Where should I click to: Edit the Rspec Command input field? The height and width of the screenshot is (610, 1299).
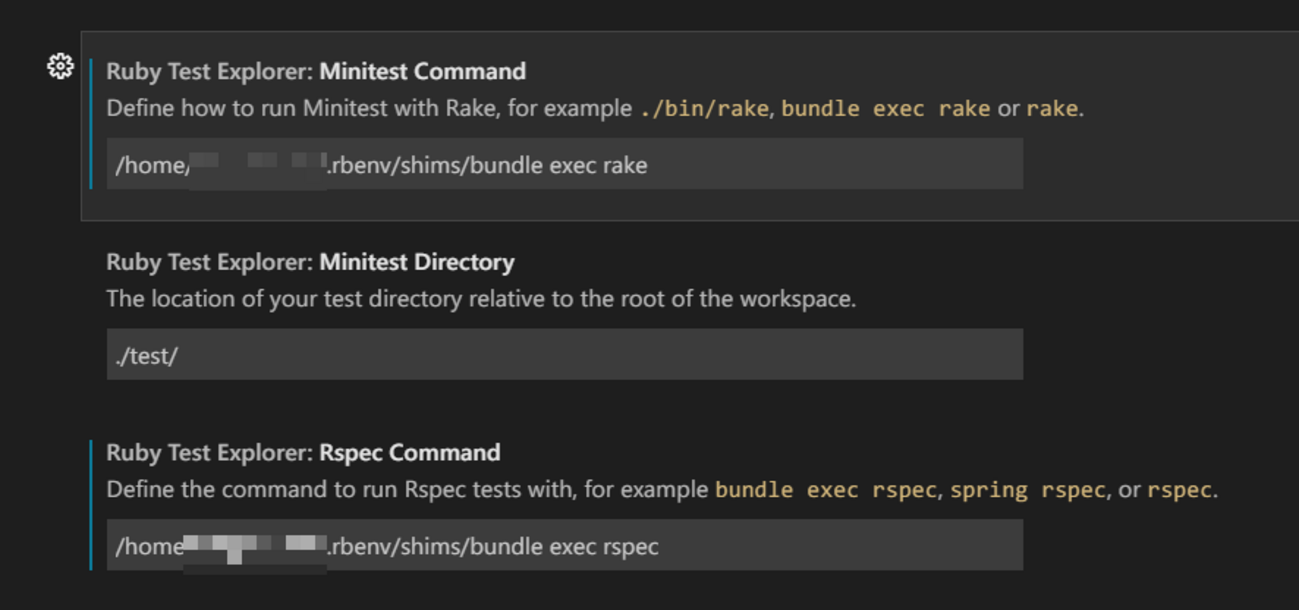pos(565,545)
